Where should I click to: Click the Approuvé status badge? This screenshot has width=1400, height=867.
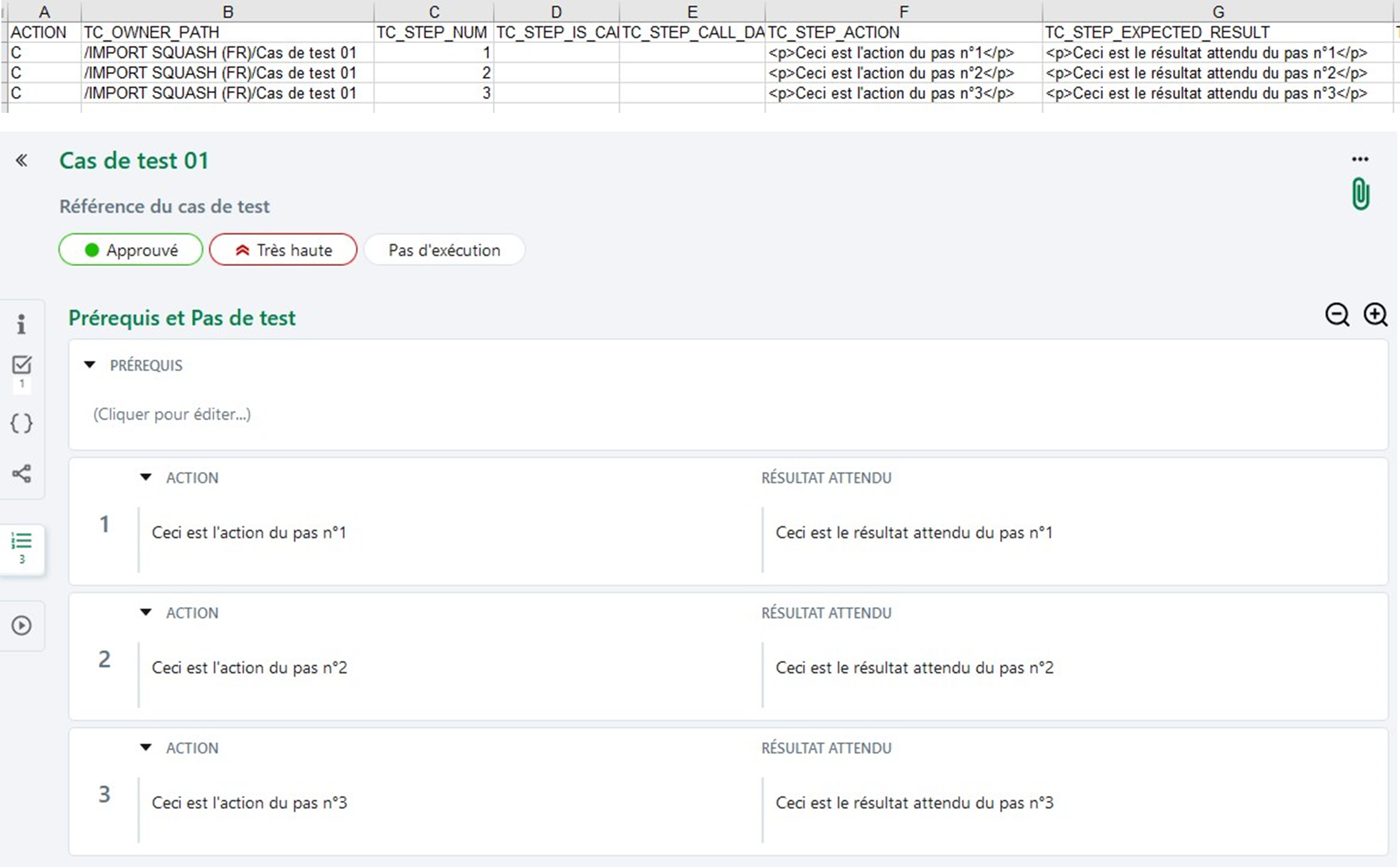click(x=130, y=250)
